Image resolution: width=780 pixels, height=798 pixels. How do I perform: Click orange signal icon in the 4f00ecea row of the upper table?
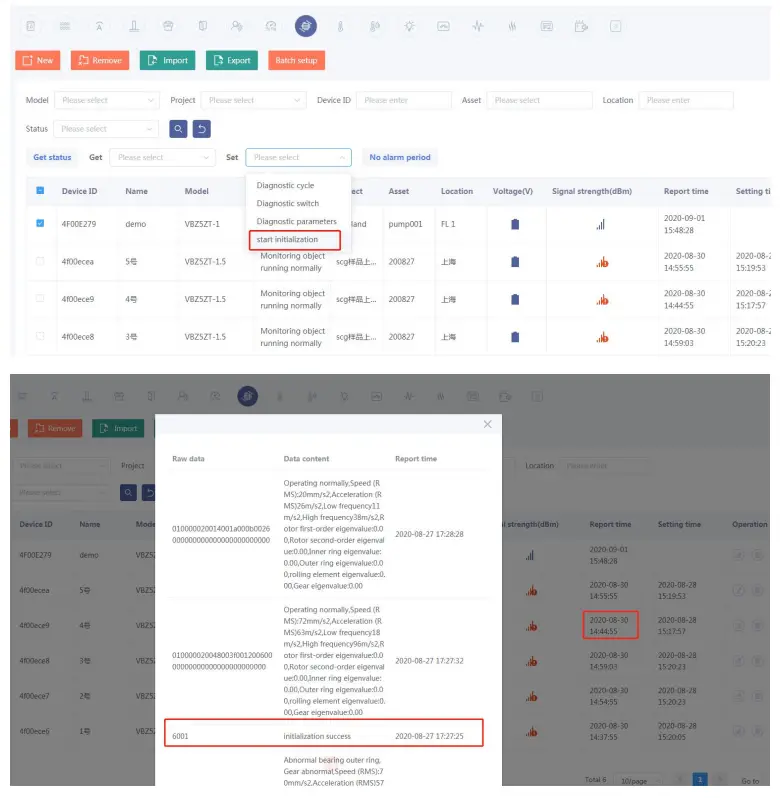pos(602,262)
